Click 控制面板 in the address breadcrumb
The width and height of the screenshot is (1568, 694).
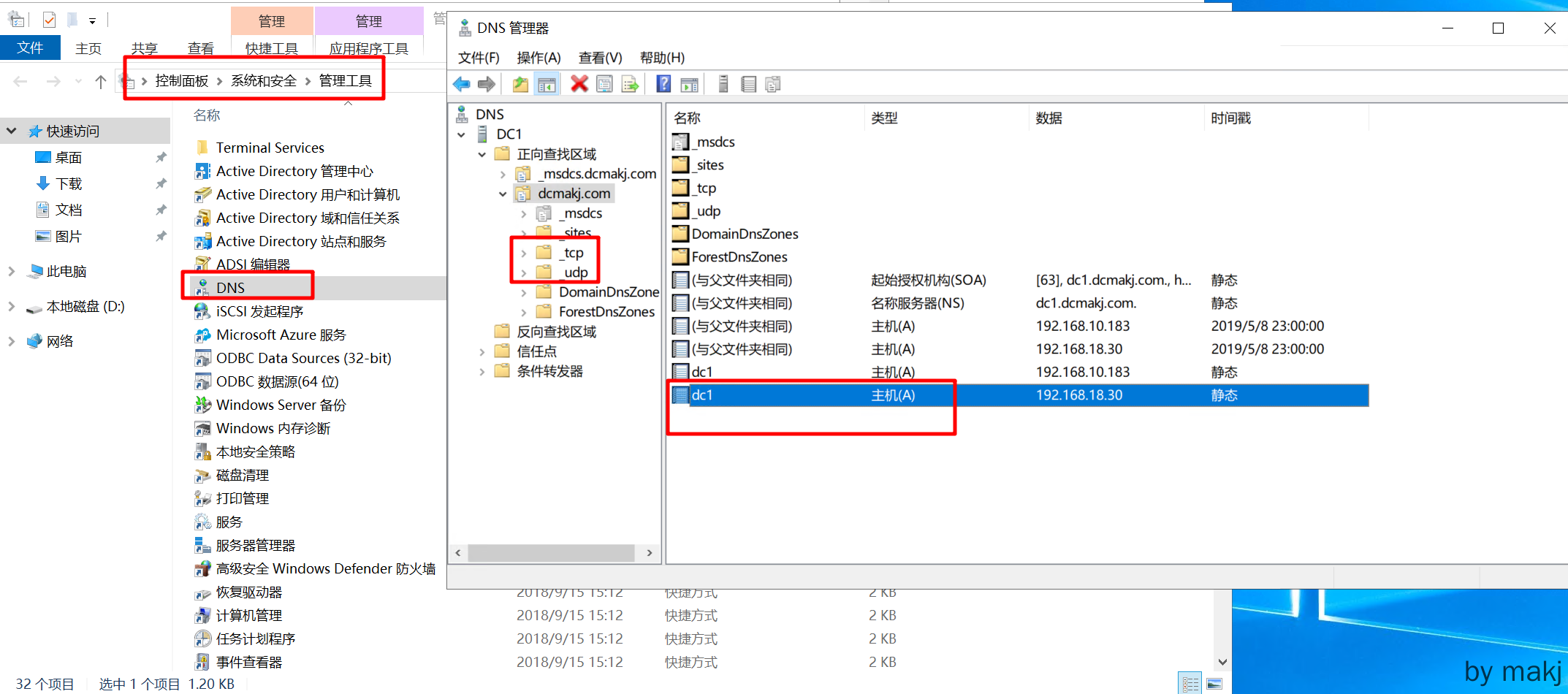182,81
